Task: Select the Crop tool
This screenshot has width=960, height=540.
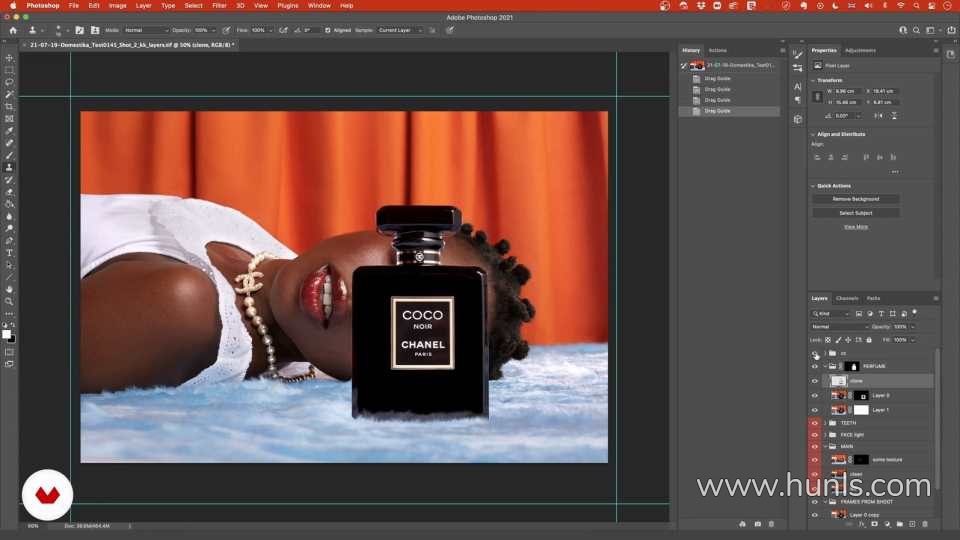Action: click(9, 106)
